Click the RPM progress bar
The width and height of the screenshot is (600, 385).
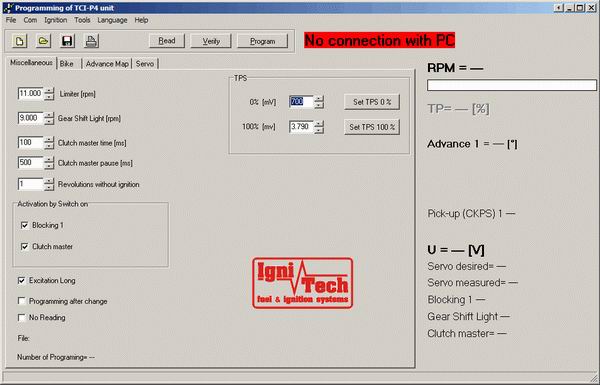coord(512,85)
